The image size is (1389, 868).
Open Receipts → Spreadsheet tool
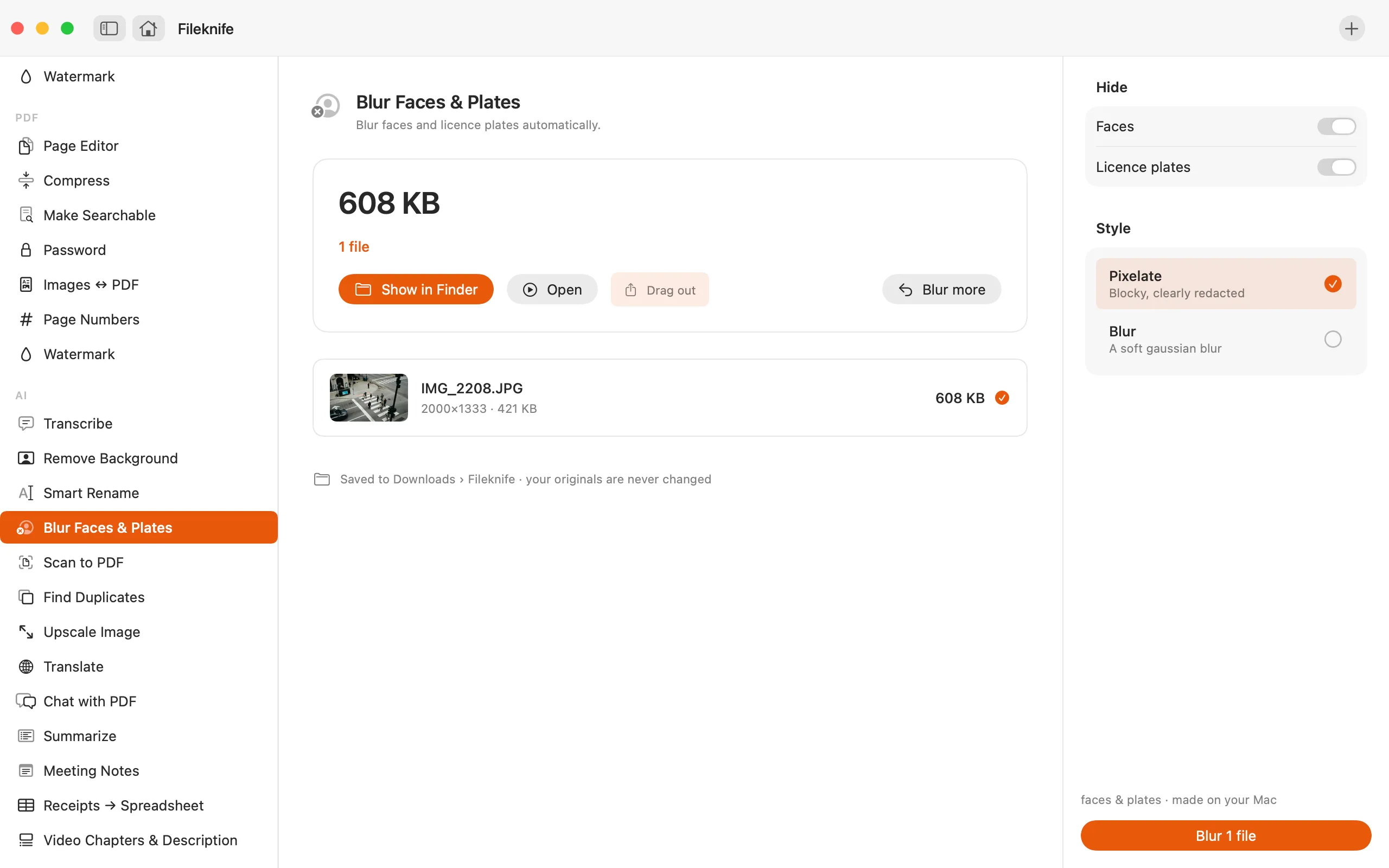[x=139, y=806]
